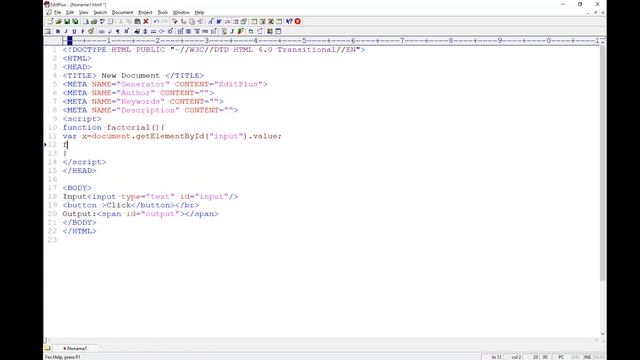Image resolution: width=640 pixels, height=360 pixels.
Task: Click line number 12 in the gutter
Action: [52, 144]
